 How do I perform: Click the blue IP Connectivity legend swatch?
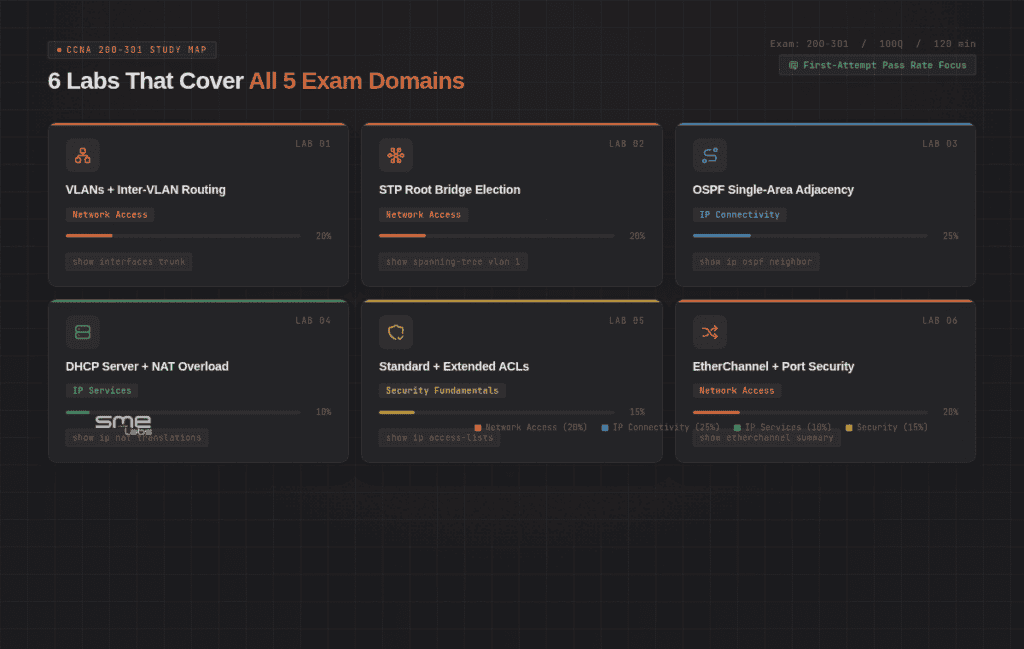click(605, 428)
